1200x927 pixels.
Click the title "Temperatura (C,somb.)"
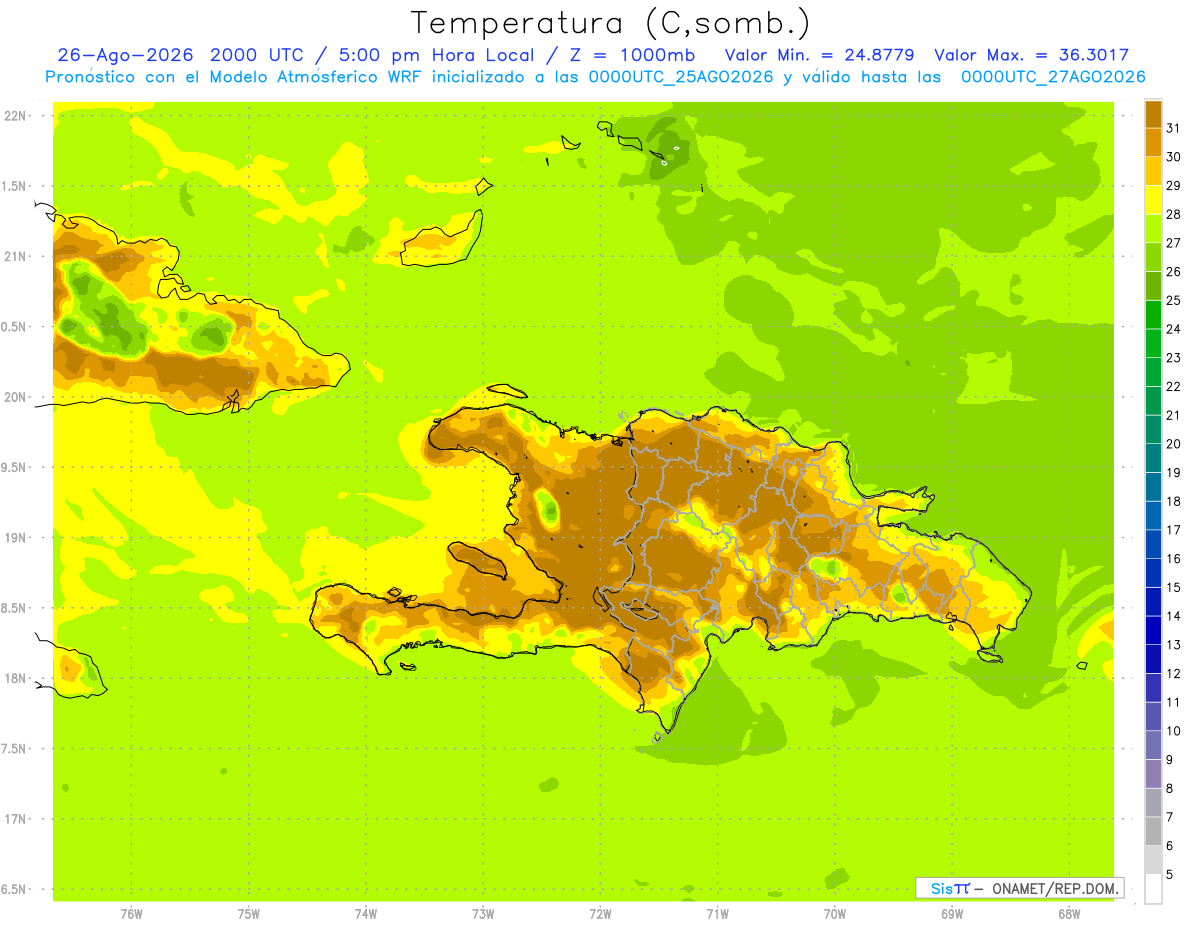[610, 22]
